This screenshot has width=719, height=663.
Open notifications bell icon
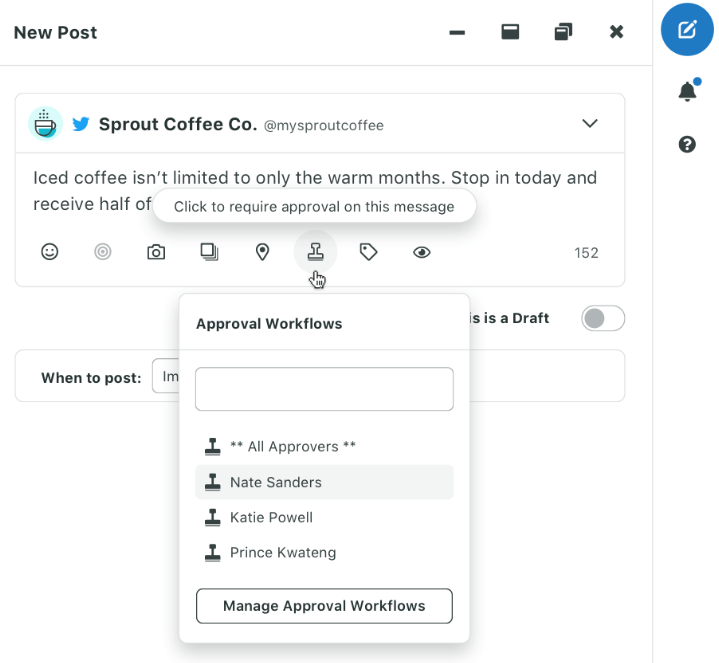pos(687,91)
